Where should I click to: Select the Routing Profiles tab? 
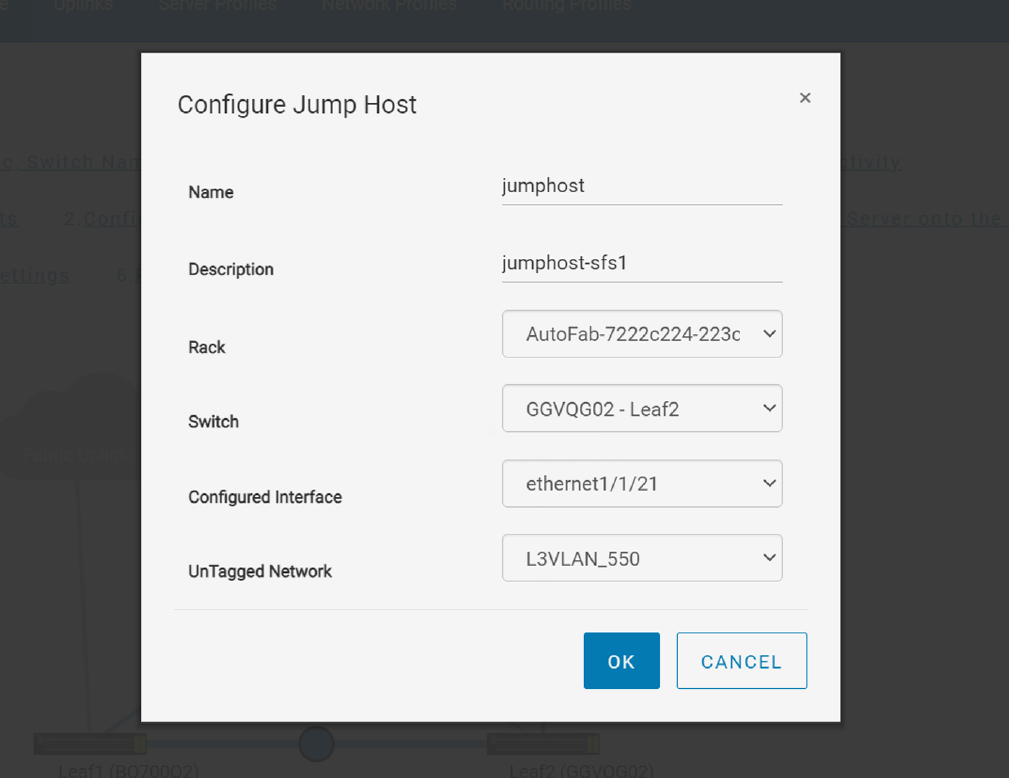click(566, 6)
